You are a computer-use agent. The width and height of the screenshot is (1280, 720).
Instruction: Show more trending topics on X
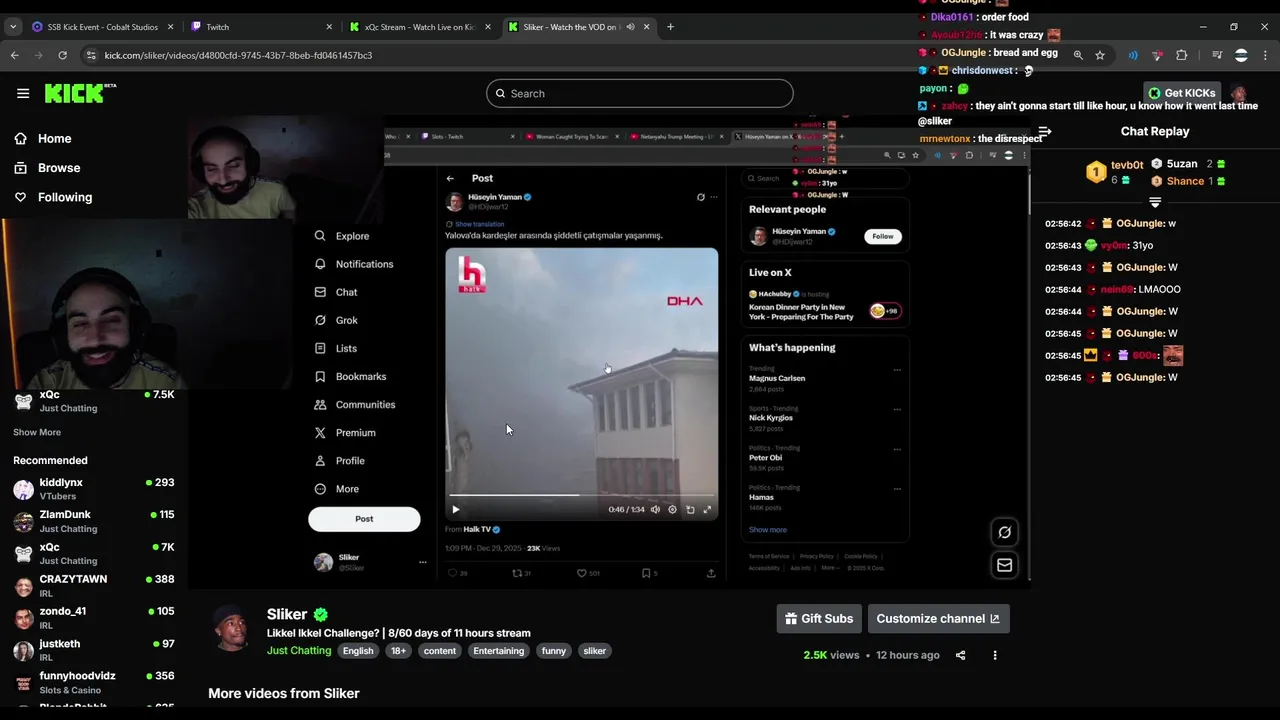point(768,530)
